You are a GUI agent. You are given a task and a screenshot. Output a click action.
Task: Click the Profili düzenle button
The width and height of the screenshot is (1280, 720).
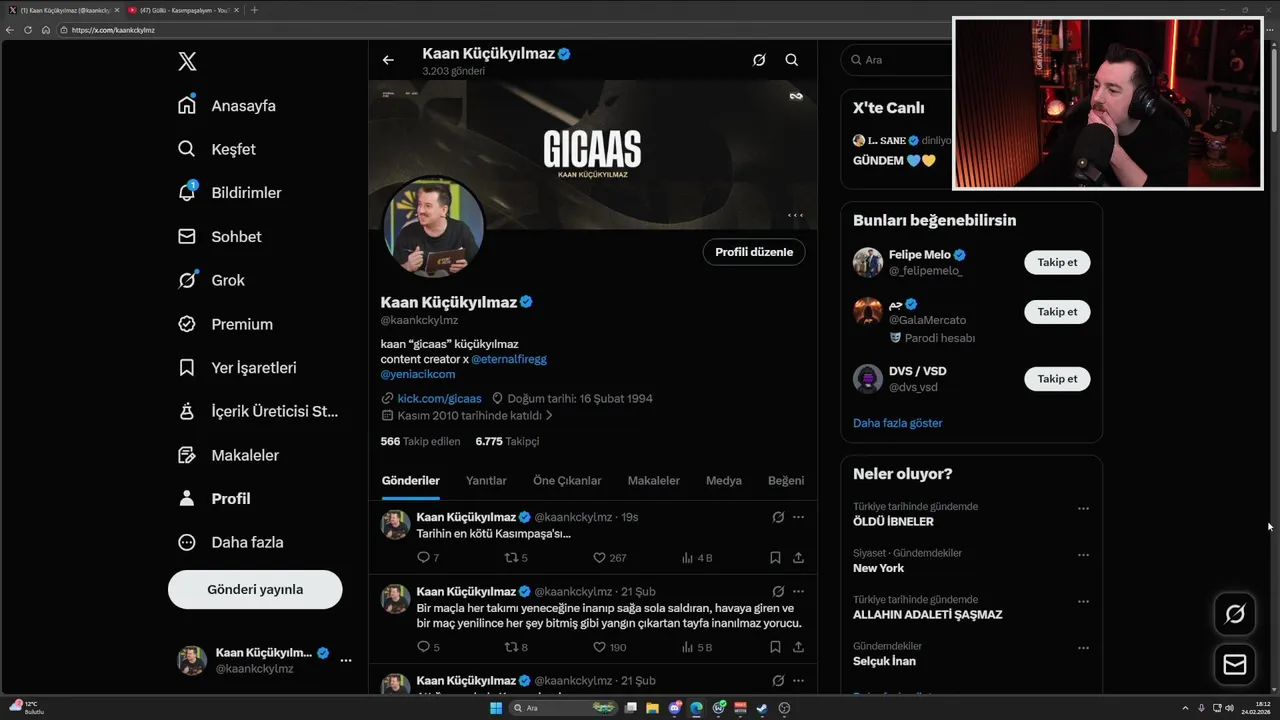point(754,252)
